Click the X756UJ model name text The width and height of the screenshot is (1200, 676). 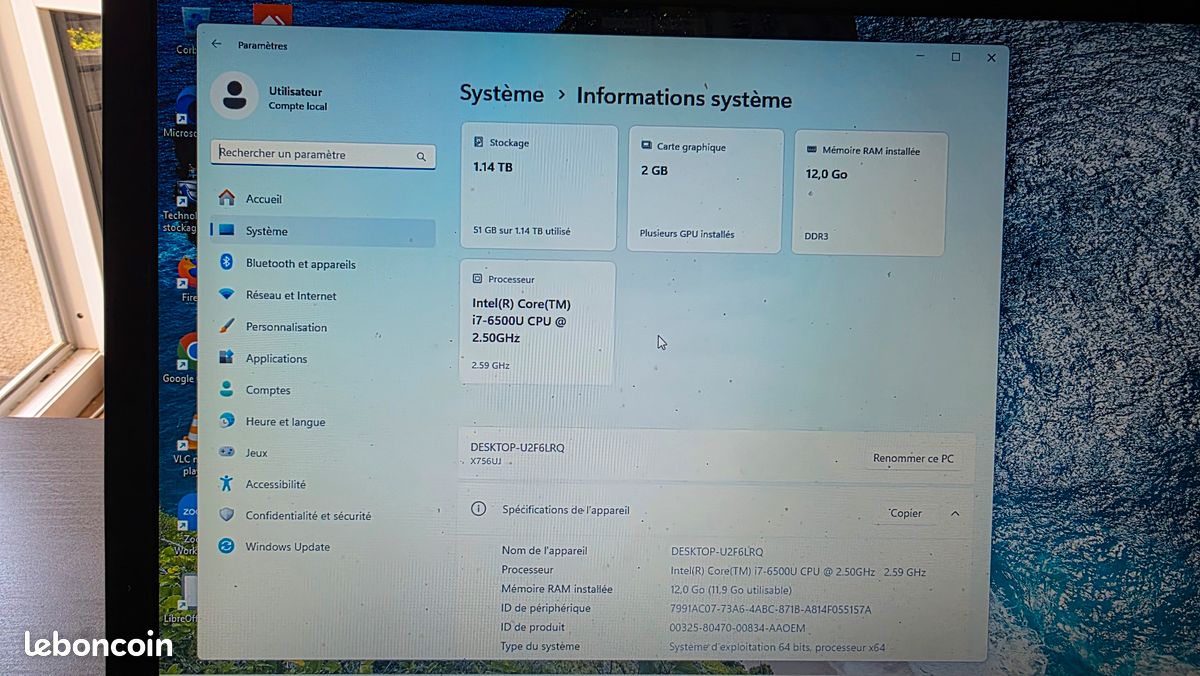(x=488, y=462)
